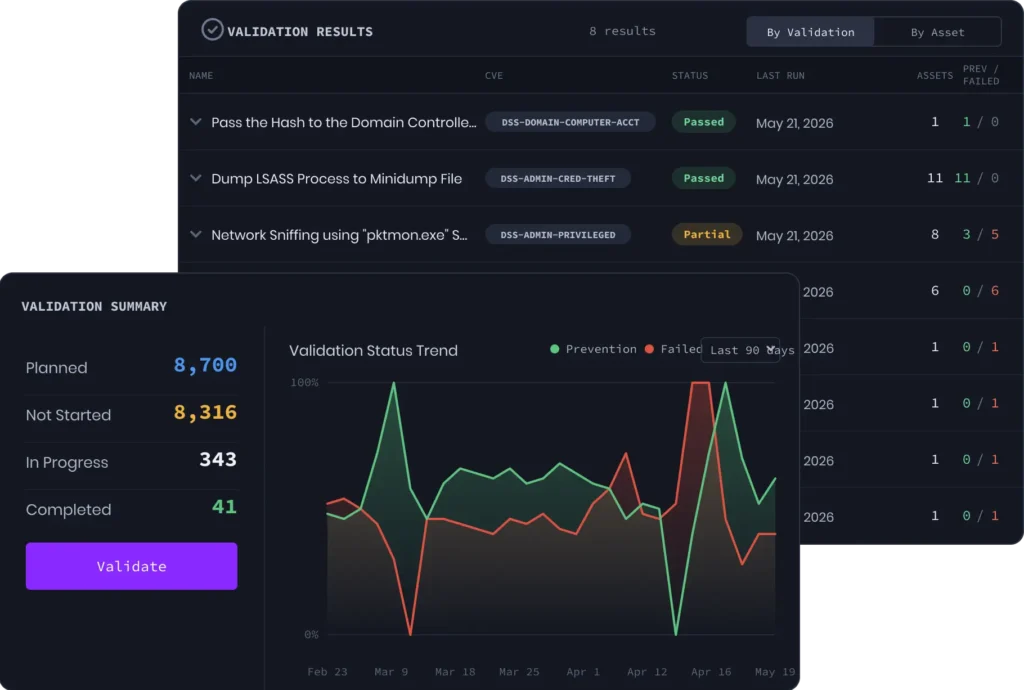The image size is (1024, 690).
Task: Switch to the By Asset tab
Action: click(x=937, y=32)
